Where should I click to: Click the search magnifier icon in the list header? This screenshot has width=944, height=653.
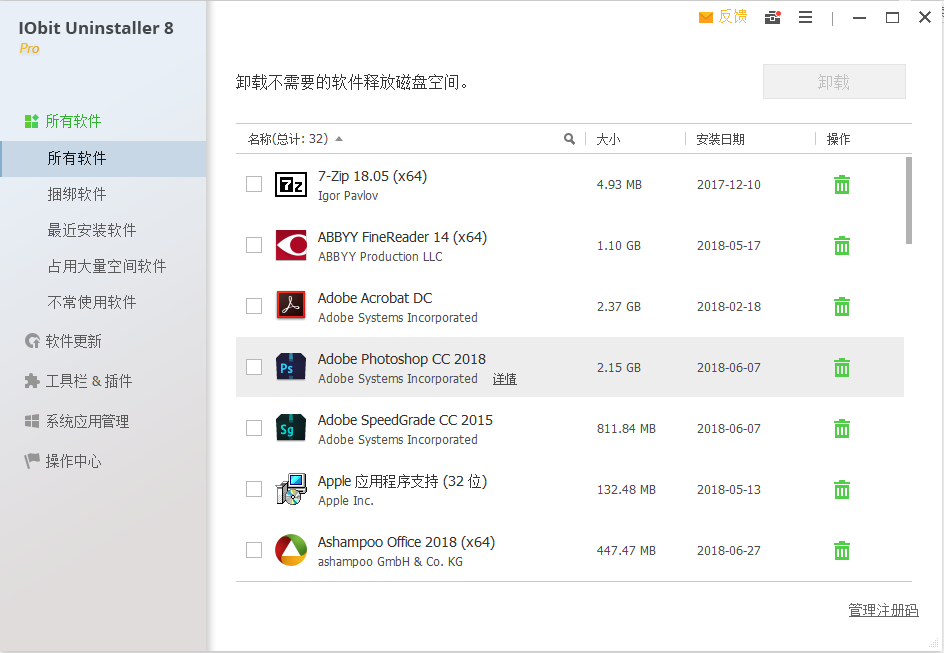[569, 139]
